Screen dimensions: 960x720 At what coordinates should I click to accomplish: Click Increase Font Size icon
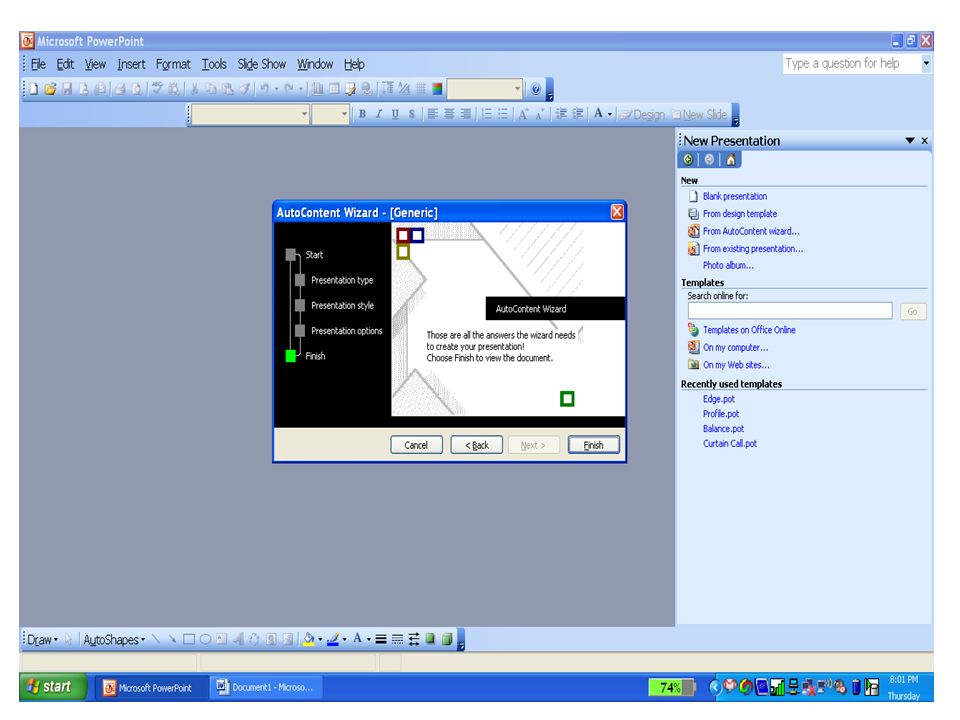coord(523,114)
